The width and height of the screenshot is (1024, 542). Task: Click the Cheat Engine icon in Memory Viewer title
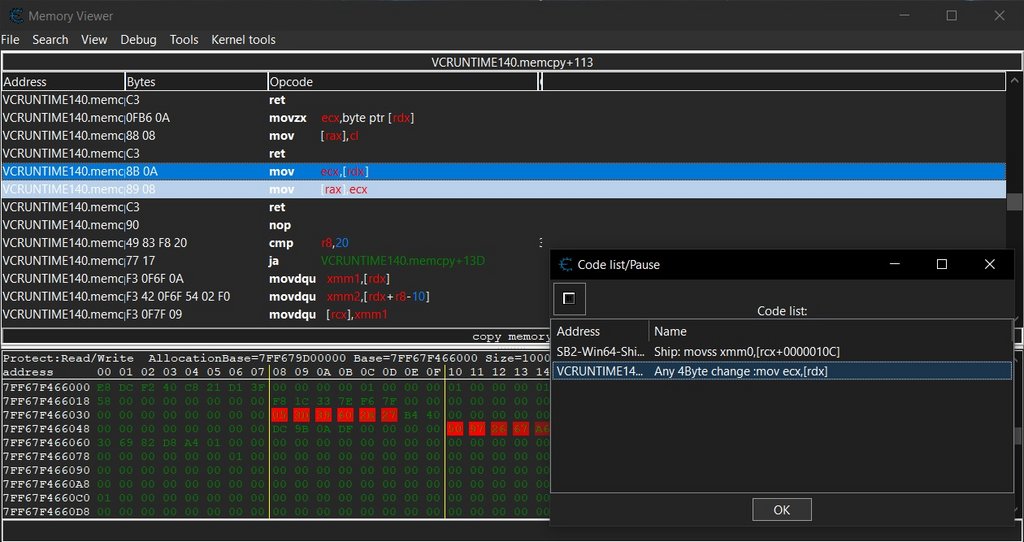coord(16,16)
